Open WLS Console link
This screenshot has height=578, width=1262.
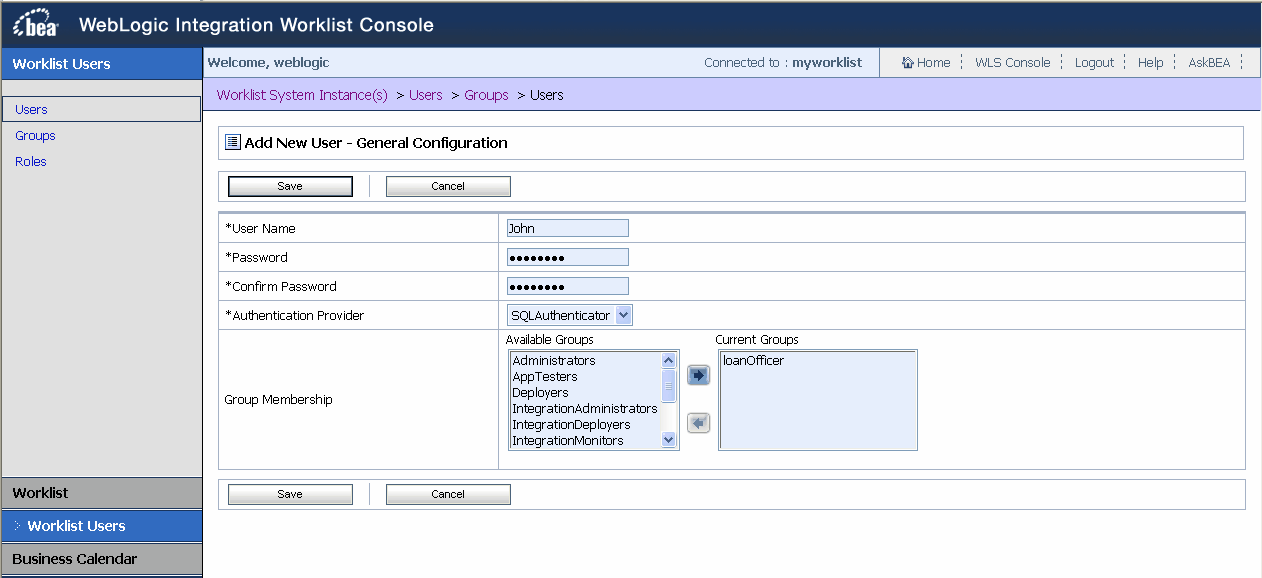click(x=1012, y=62)
